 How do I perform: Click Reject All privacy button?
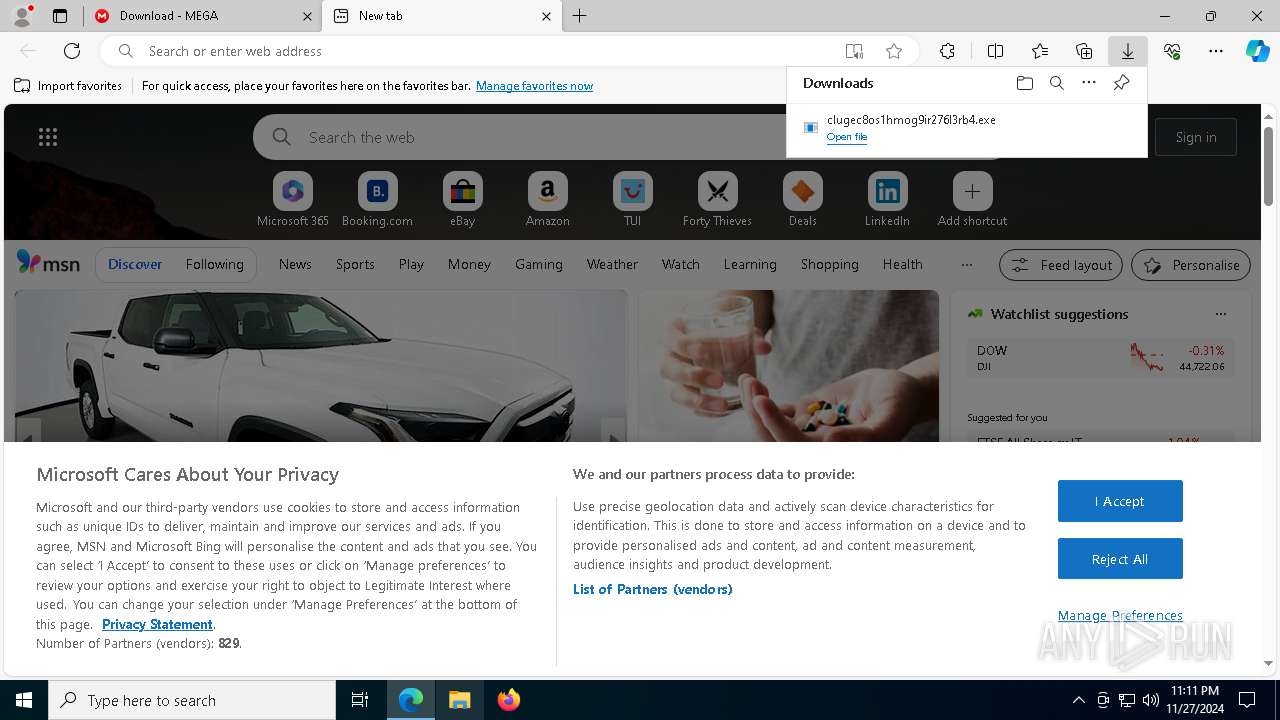pyautogui.click(x=1120, y=559)
